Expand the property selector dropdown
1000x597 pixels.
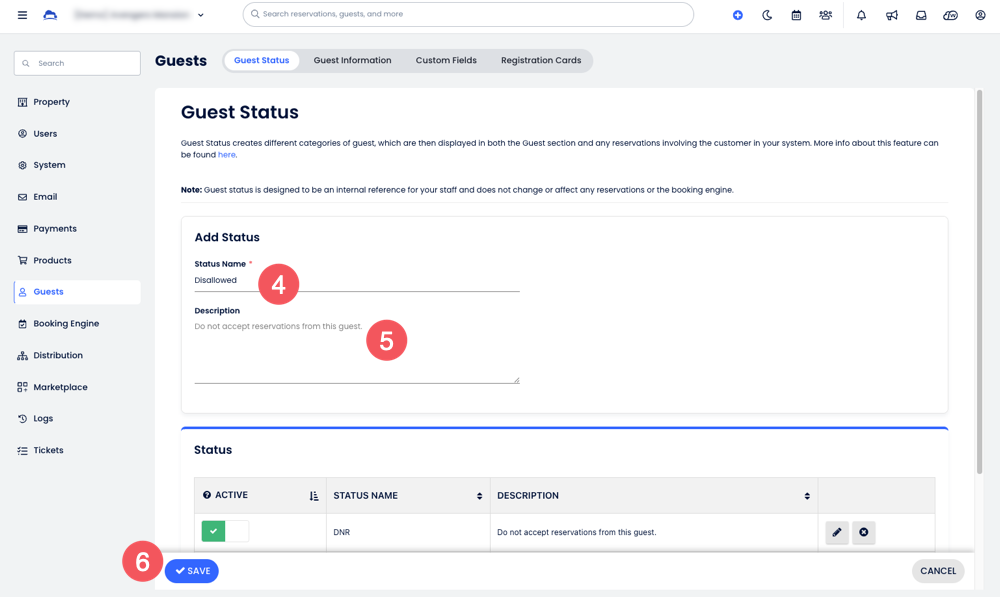click(x=201, y=15)
